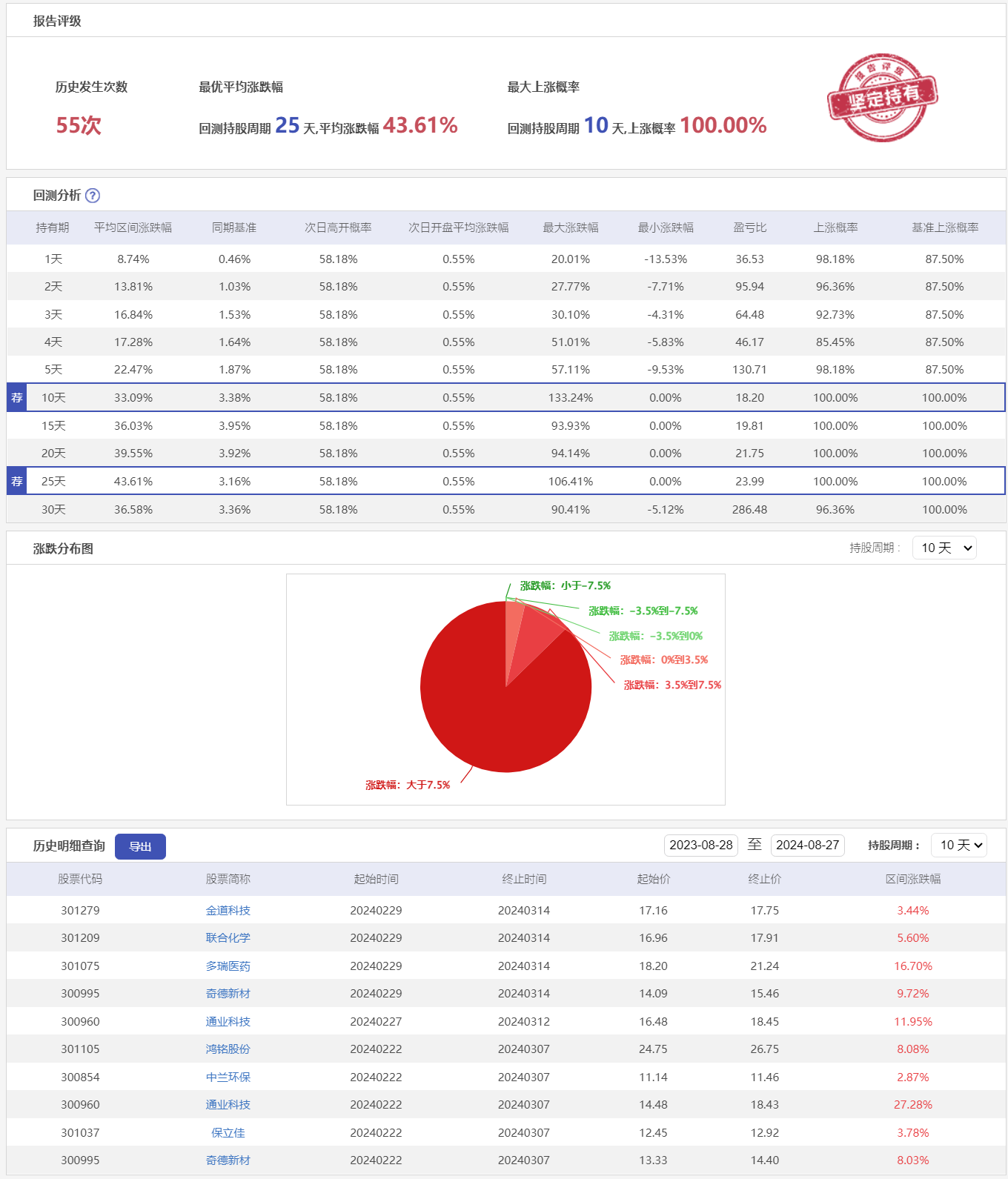Open the 金道科技 stock link

[228, 911]
